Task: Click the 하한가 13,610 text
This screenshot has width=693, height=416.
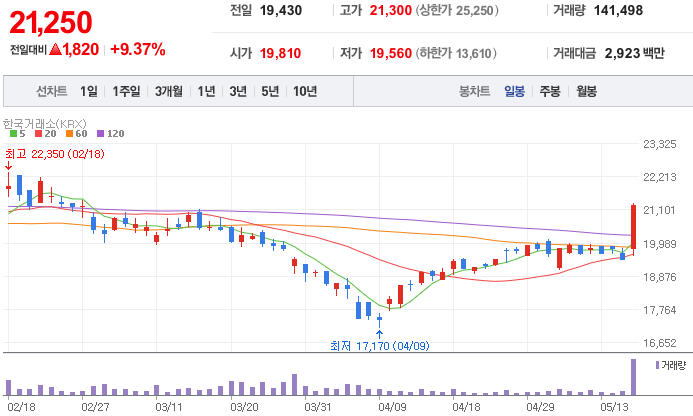Action: (456, 53)
